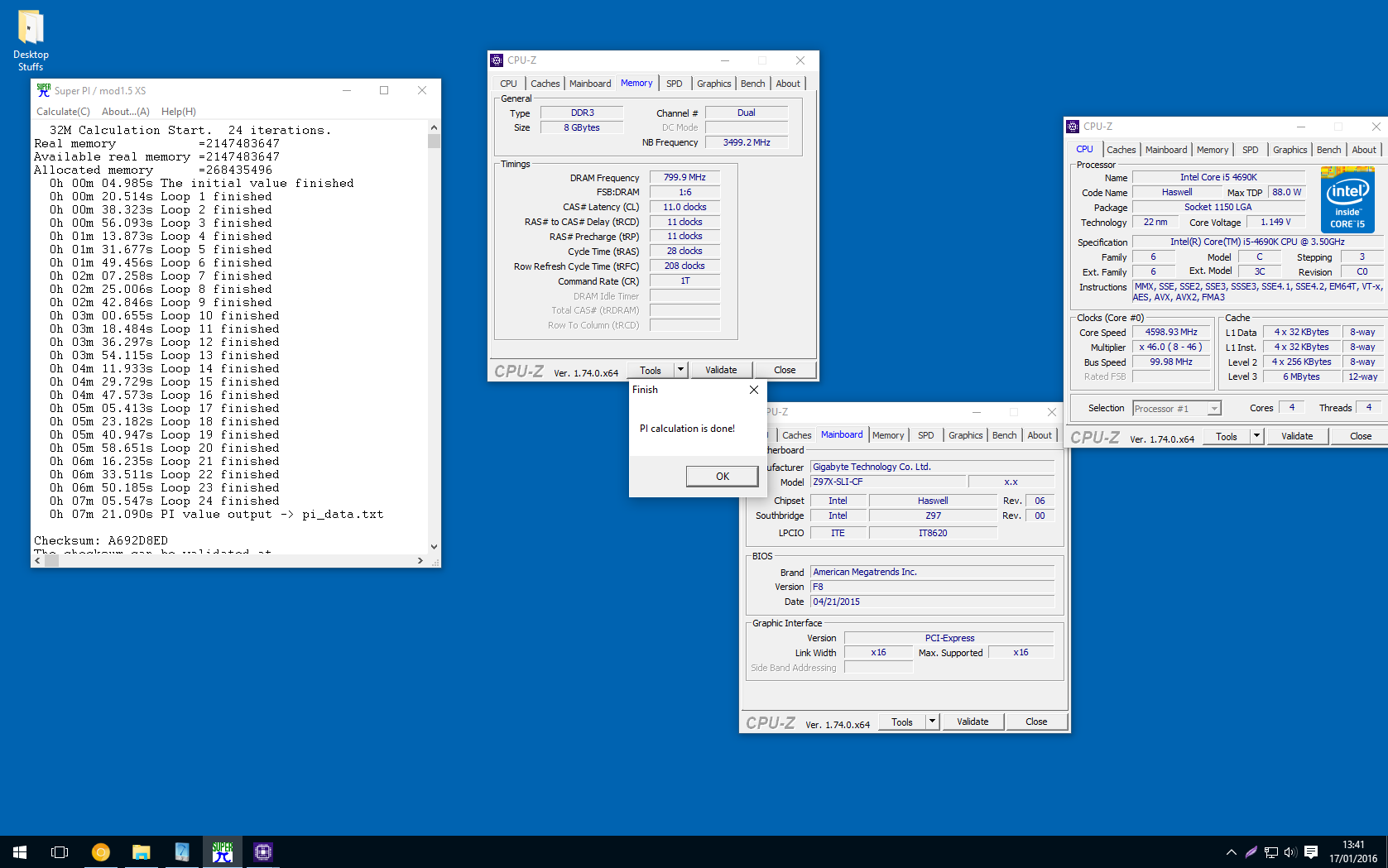Open File Explorer from the taskbar

[141, 851]
